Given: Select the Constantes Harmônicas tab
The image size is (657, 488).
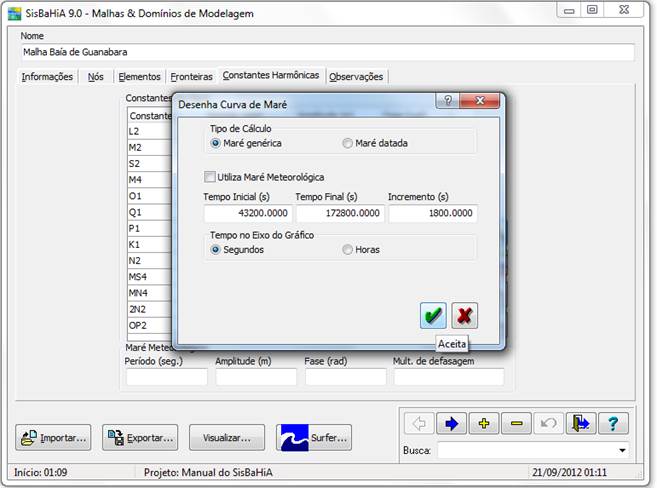Looking at the screenshot, I should (x=271, y=75).
